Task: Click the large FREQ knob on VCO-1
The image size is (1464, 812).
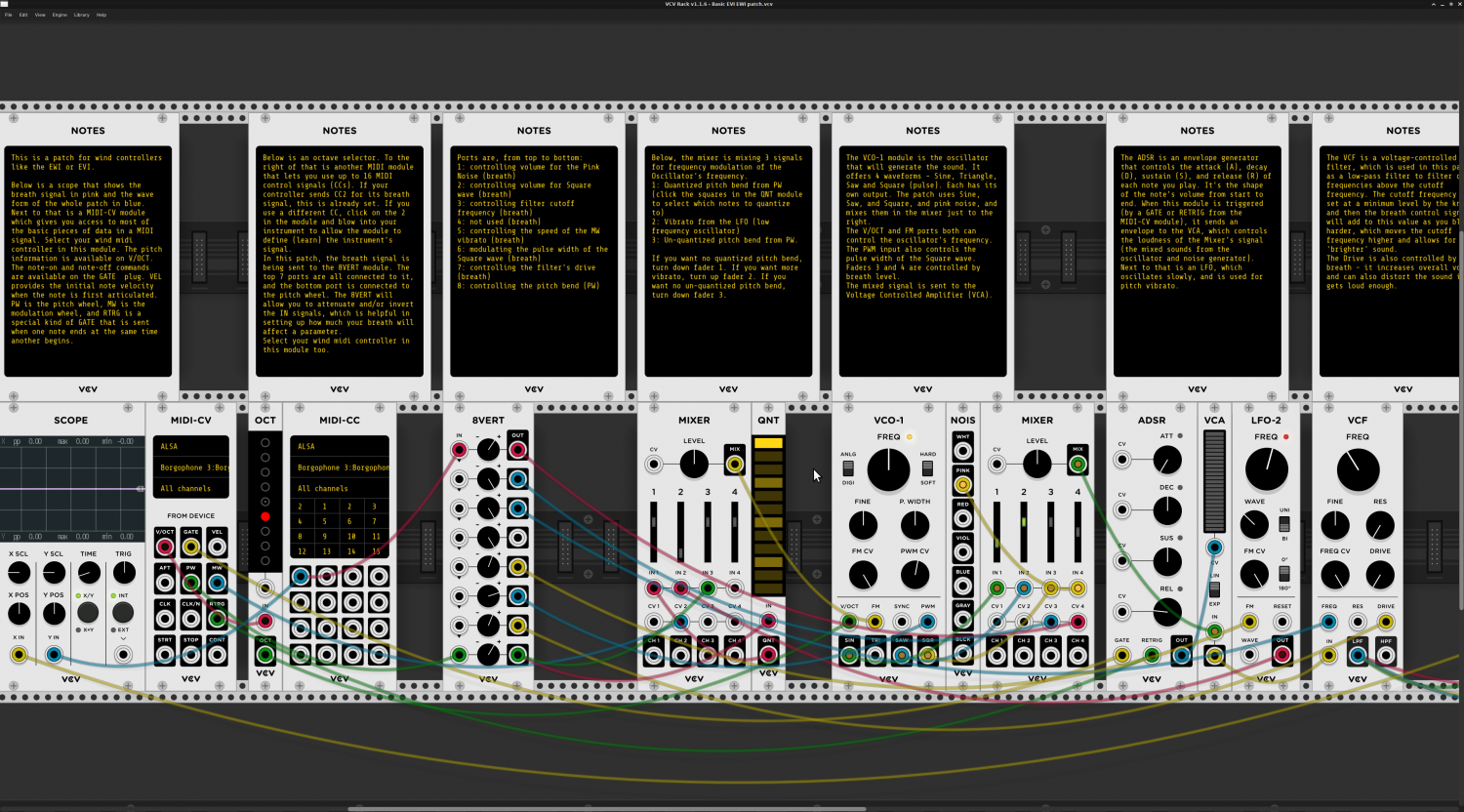Action: [888, 470]
